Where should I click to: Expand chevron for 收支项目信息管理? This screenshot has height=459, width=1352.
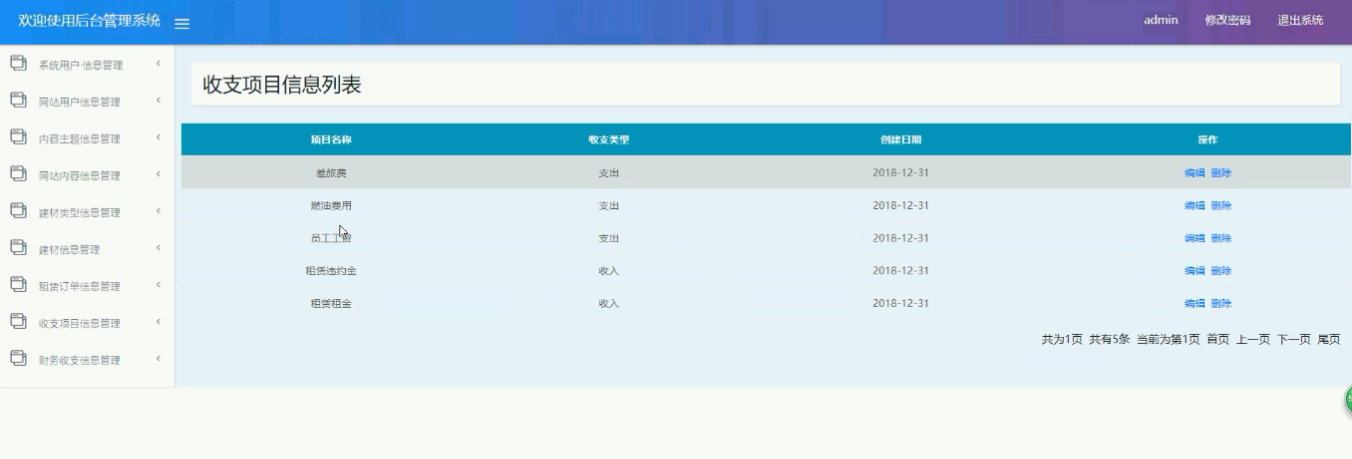tap(158, 322)
